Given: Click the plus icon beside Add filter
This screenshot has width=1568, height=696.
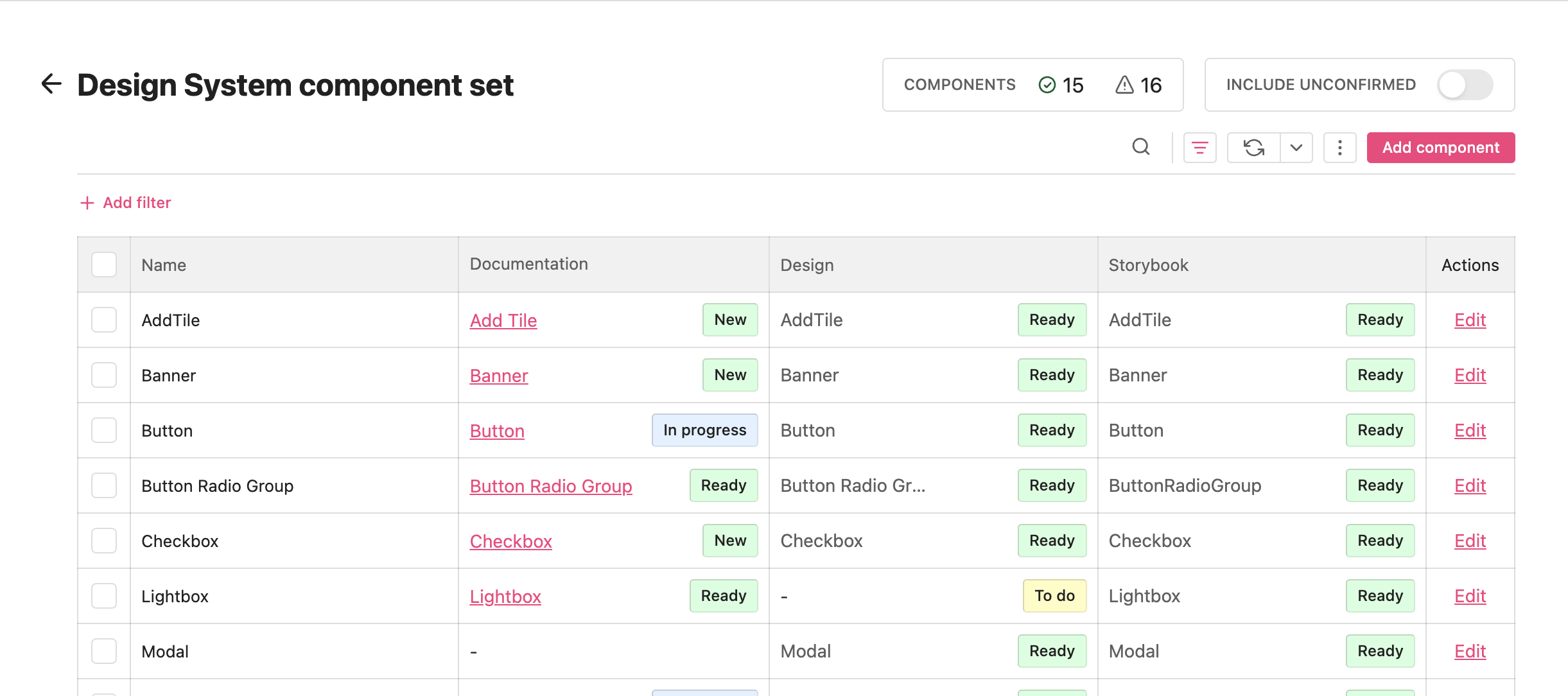Looking at the screenshot, I should (87, 203).
